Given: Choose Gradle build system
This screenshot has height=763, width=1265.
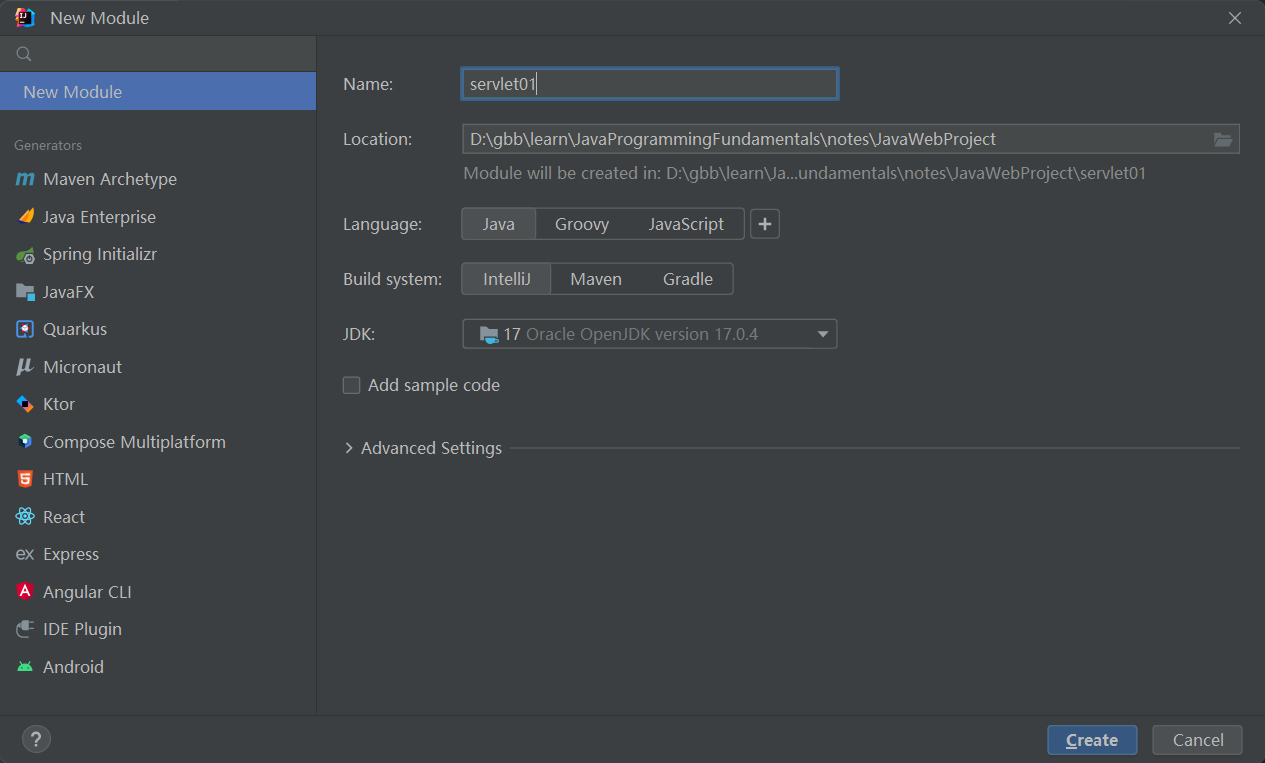Looking at the screenshot, I should 688,279.
